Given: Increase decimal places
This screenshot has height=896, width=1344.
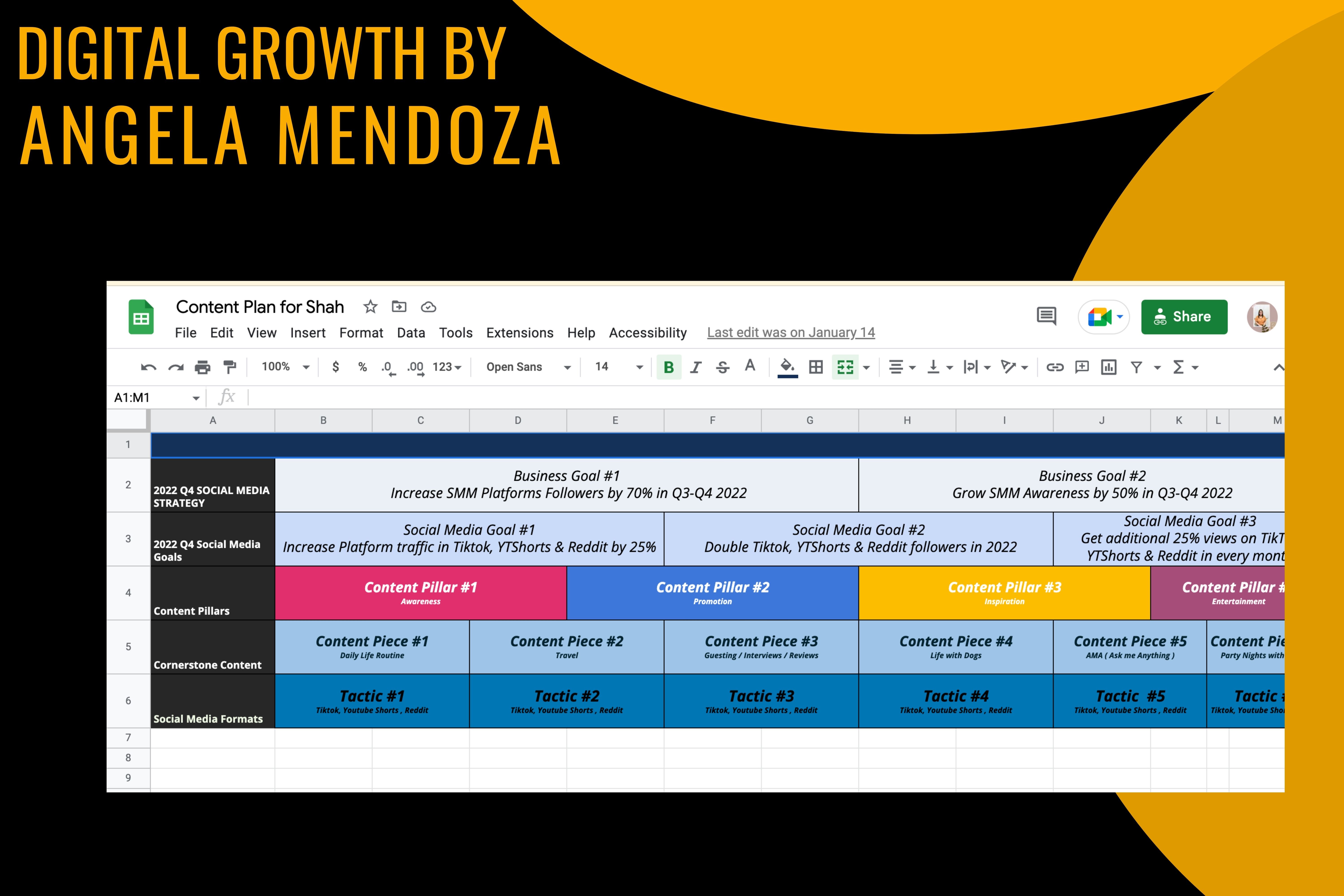Looking at the screenshot, I should 416,368.
